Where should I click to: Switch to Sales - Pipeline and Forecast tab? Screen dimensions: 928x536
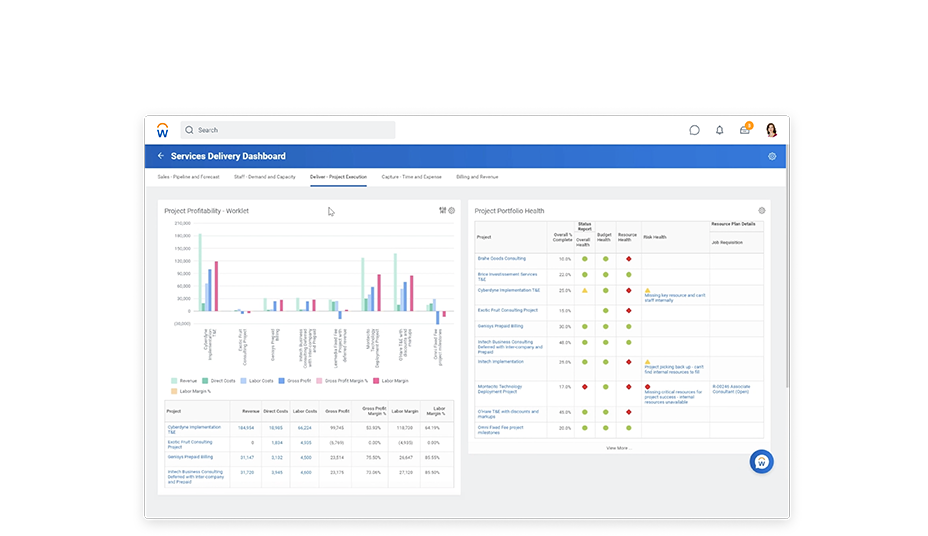pyautogui.click(x=188, y=177)
